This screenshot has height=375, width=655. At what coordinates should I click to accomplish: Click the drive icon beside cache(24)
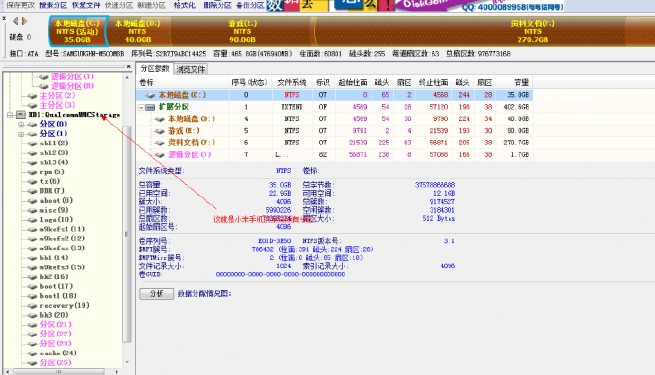coord(32,353)
